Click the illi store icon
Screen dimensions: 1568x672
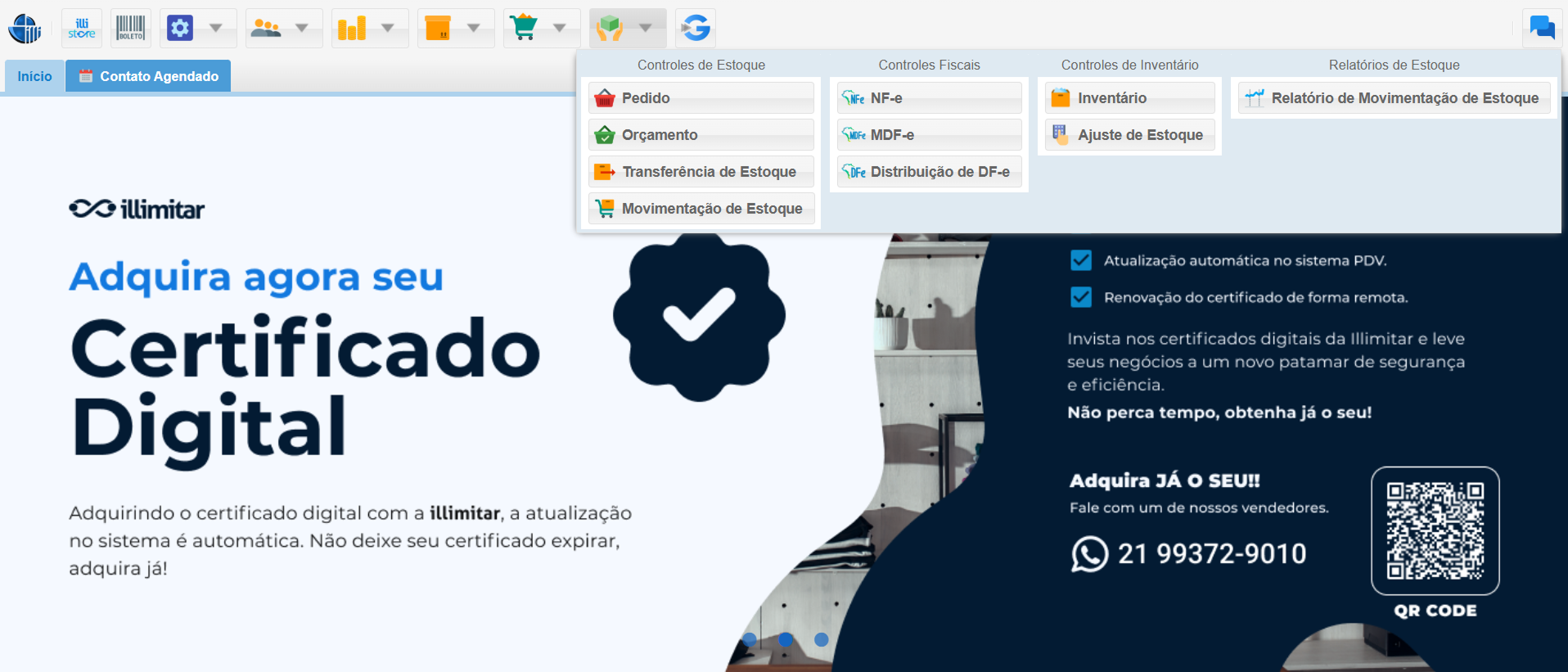point(82,29)
